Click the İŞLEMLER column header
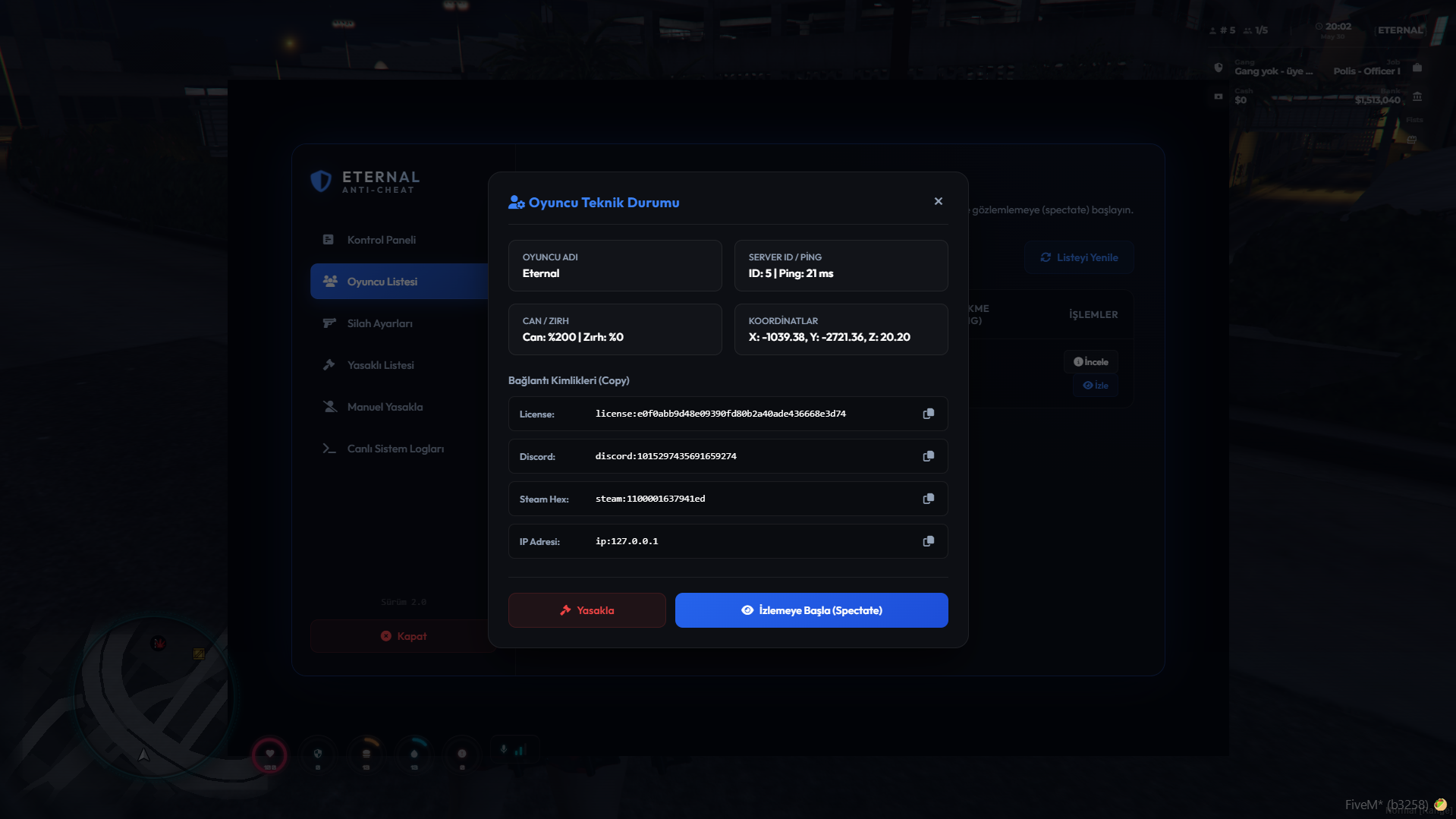The image size is (1456, 819). [x=1093, y=314]
